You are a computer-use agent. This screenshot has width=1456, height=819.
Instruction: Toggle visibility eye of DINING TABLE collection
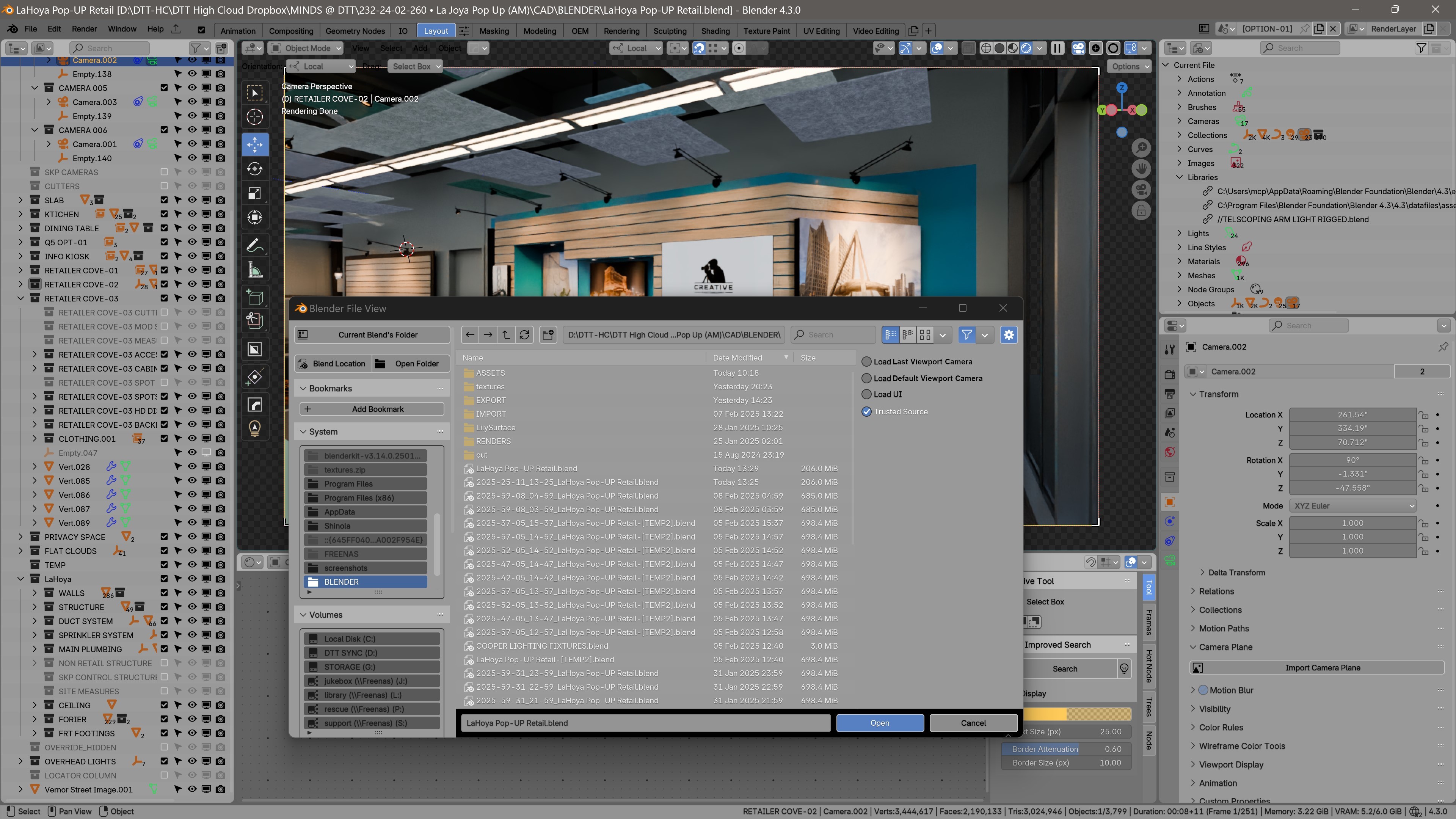[x=192, y=228]
